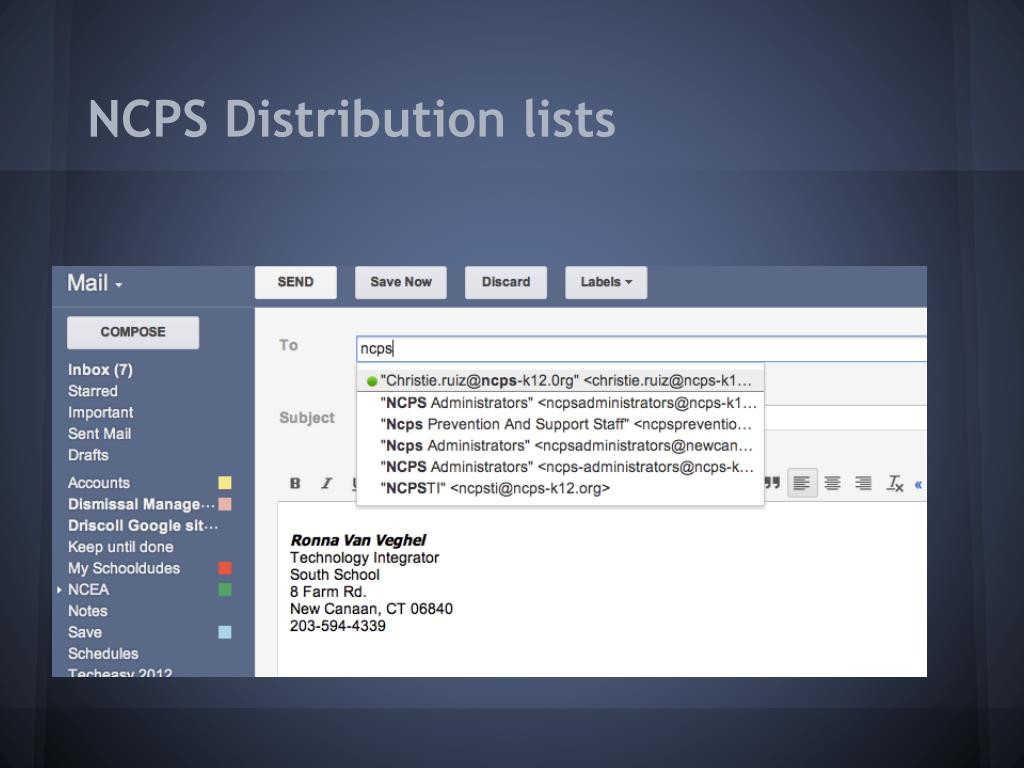Select Ncps Prevention And Support Staff suggestion
The height and width of the screenshot is (768, 1024).
tap(560, 424)
